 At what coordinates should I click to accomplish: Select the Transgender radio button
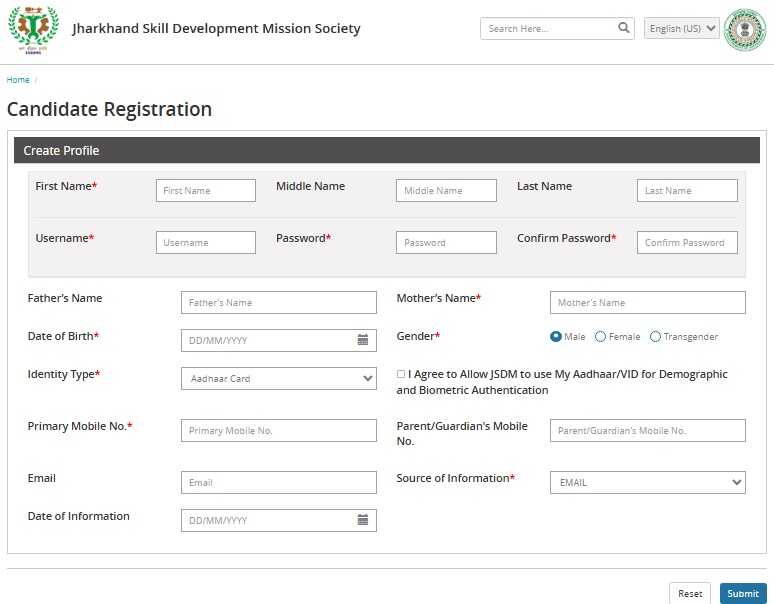pyautogui.click(x=655, y=337)
